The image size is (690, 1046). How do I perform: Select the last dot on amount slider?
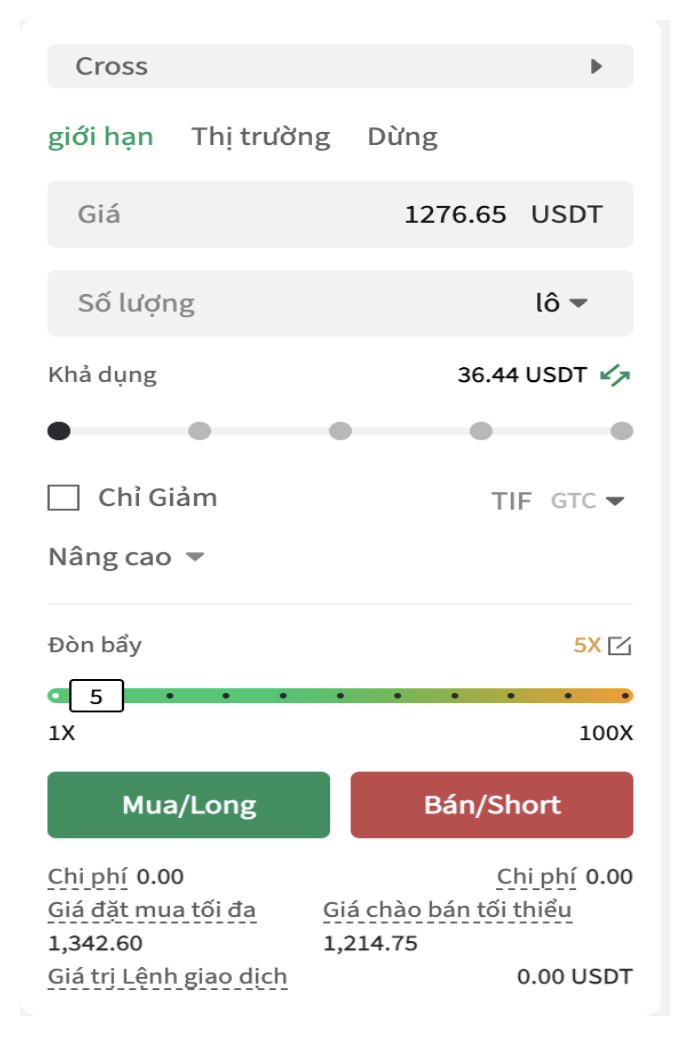pyautogui.click(x=622, y=431)
